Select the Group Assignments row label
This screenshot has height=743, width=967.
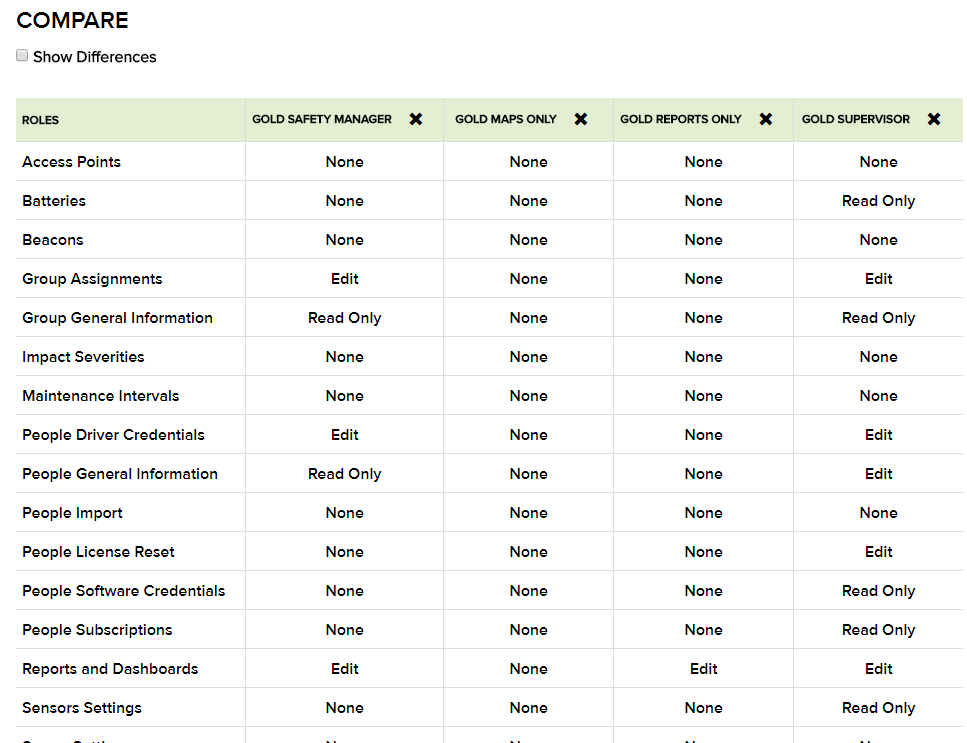point(92,279)
